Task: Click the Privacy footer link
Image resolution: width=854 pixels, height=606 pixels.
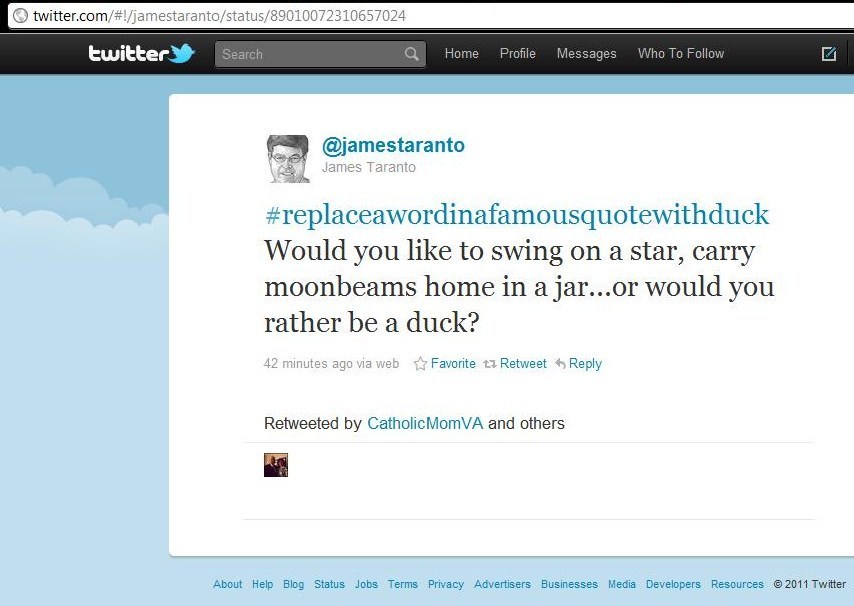Action: pyautogui.click(x=446, y=584)
